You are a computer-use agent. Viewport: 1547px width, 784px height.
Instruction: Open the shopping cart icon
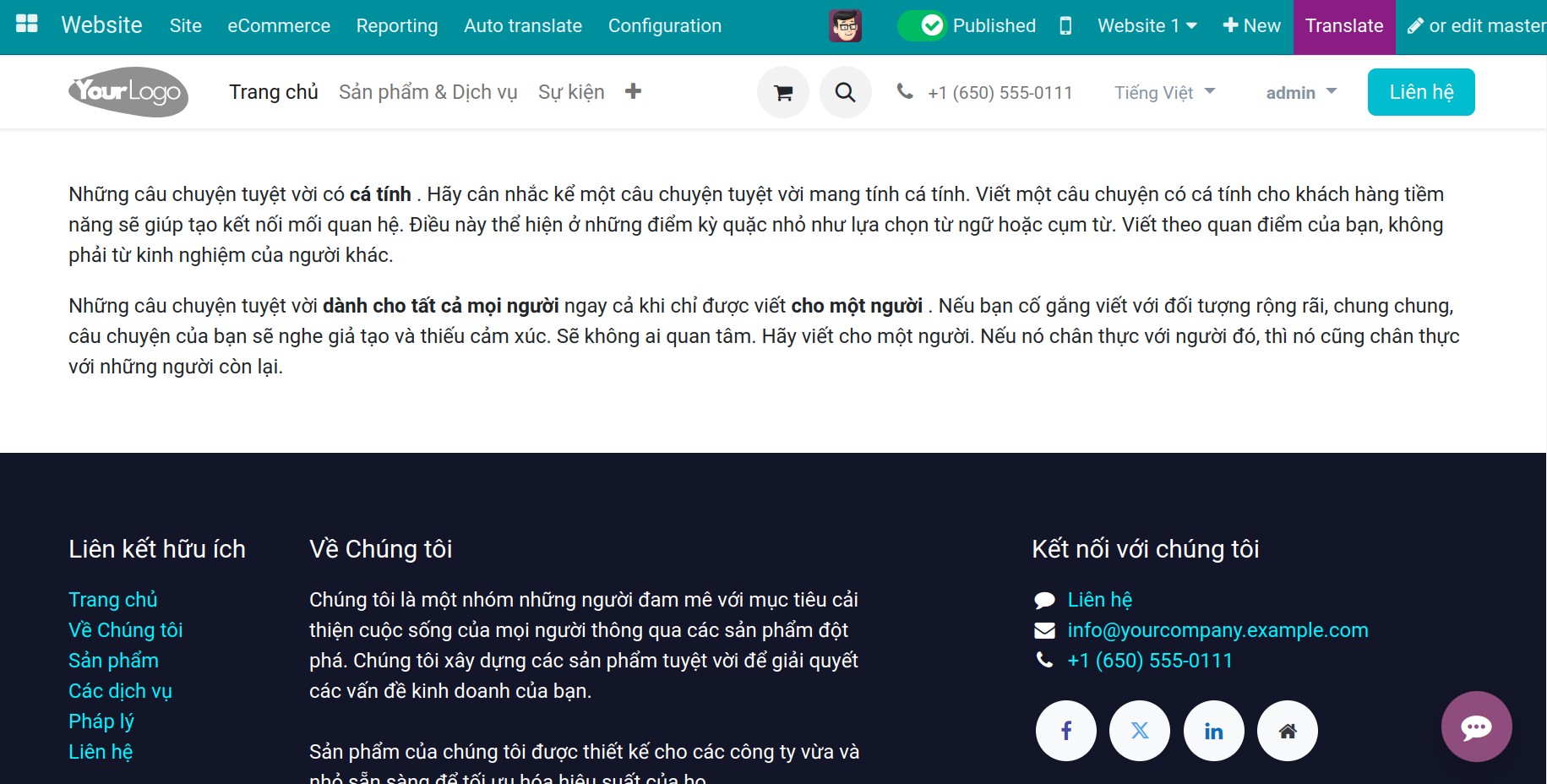click(783, 92)
